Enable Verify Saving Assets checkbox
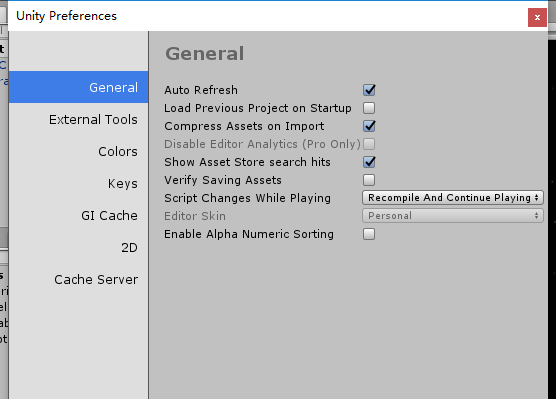 [x=369, y=180]
